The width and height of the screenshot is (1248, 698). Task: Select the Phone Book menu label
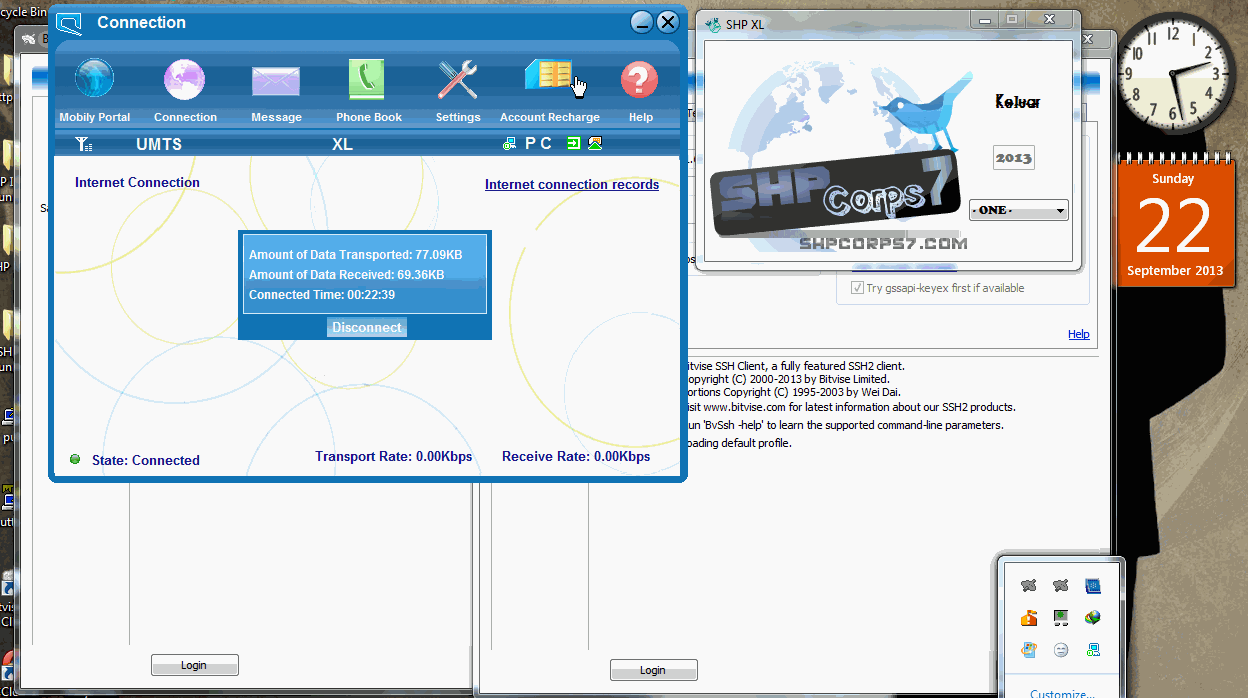coord(368,117)
